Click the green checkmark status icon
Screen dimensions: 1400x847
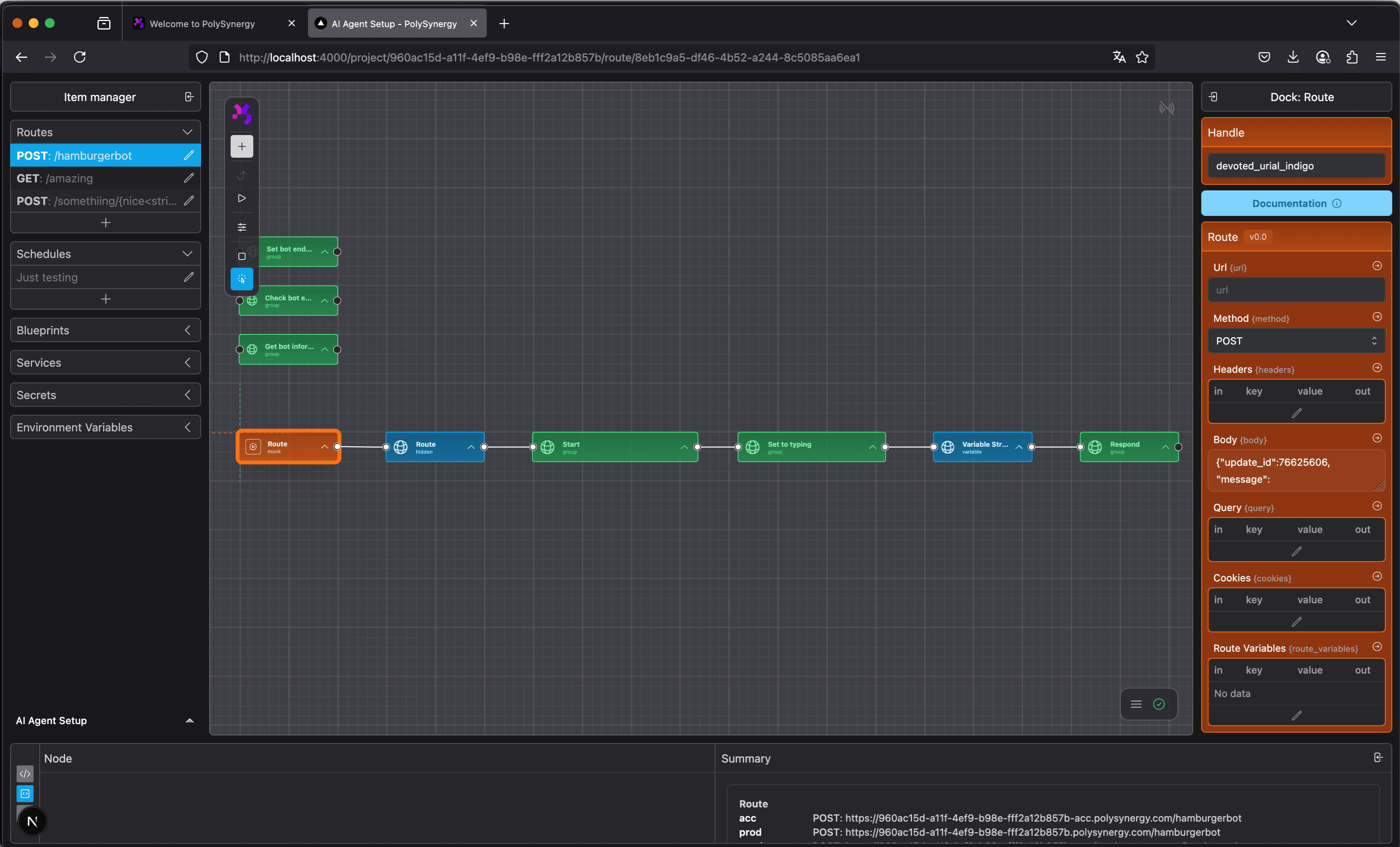(1159, 704)
